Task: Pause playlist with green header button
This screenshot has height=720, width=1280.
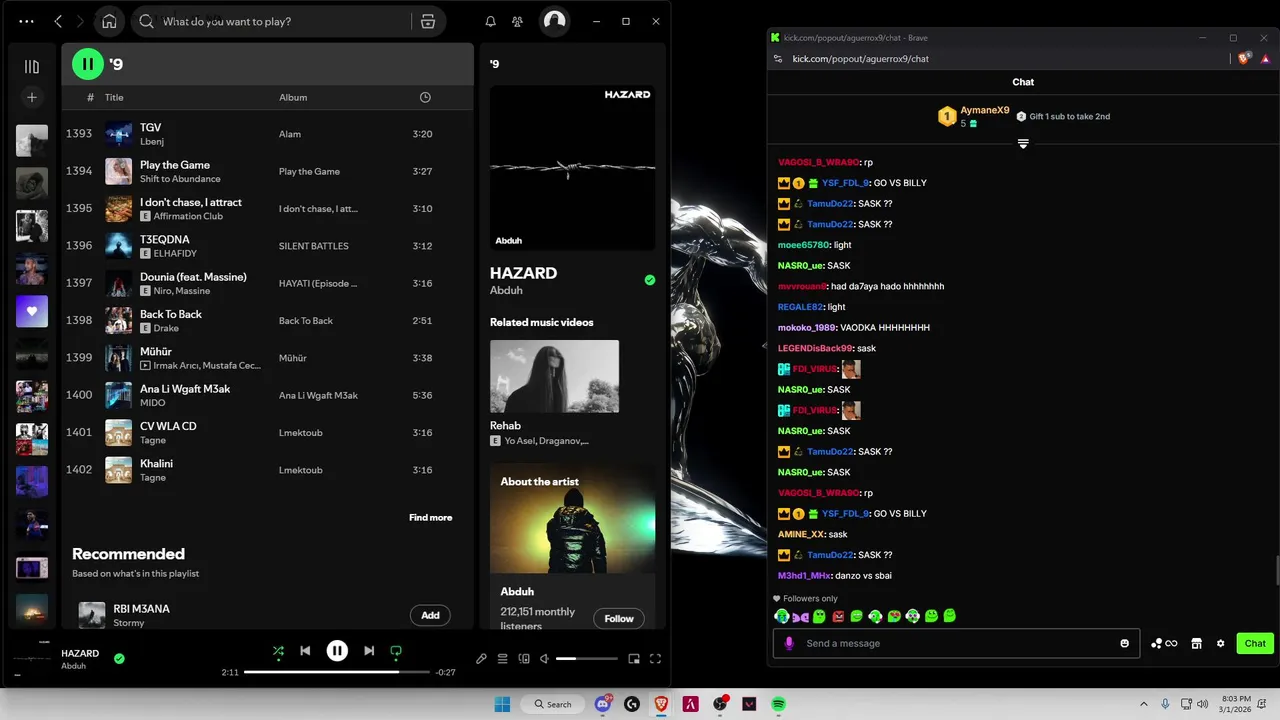Action: click(x=88, y=64)
